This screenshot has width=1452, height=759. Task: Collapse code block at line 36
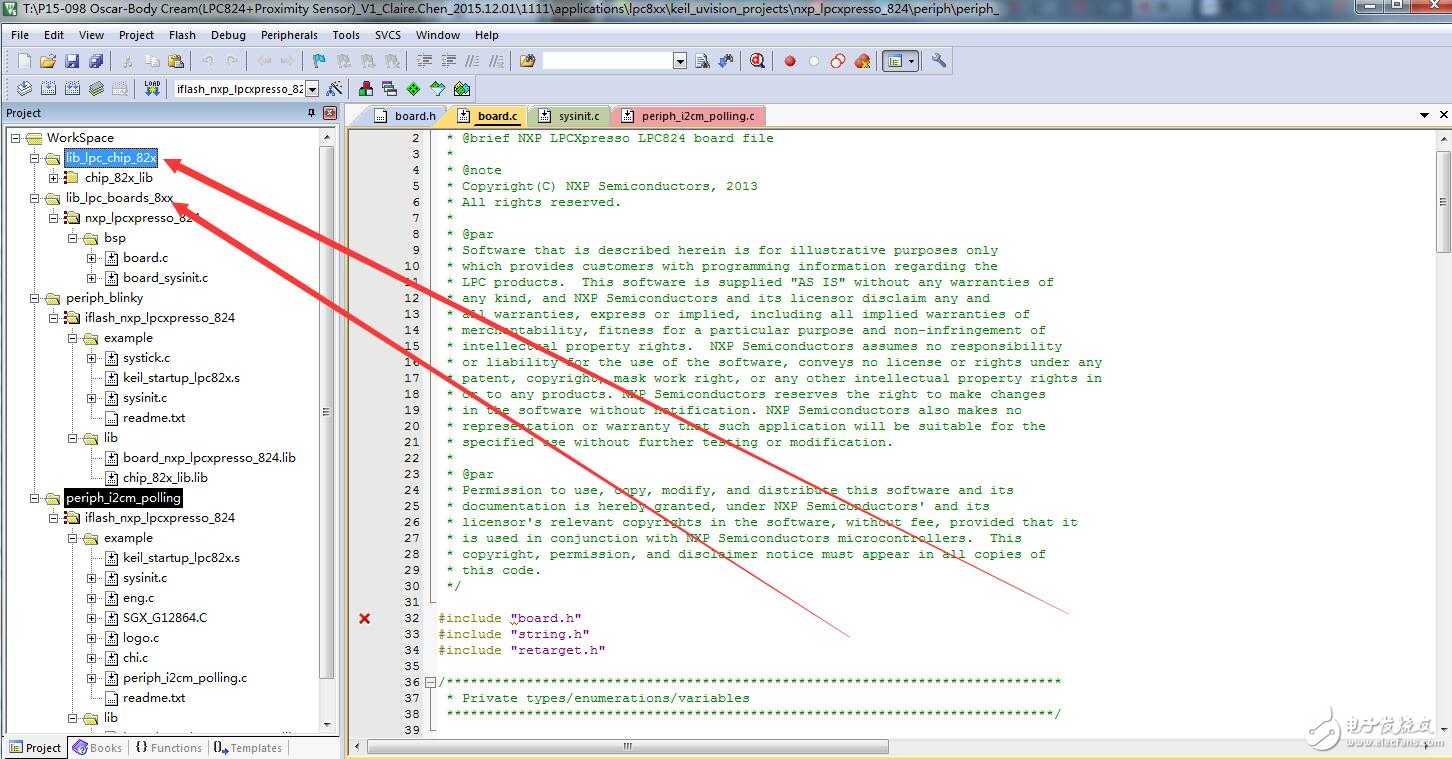click(430, 682)
